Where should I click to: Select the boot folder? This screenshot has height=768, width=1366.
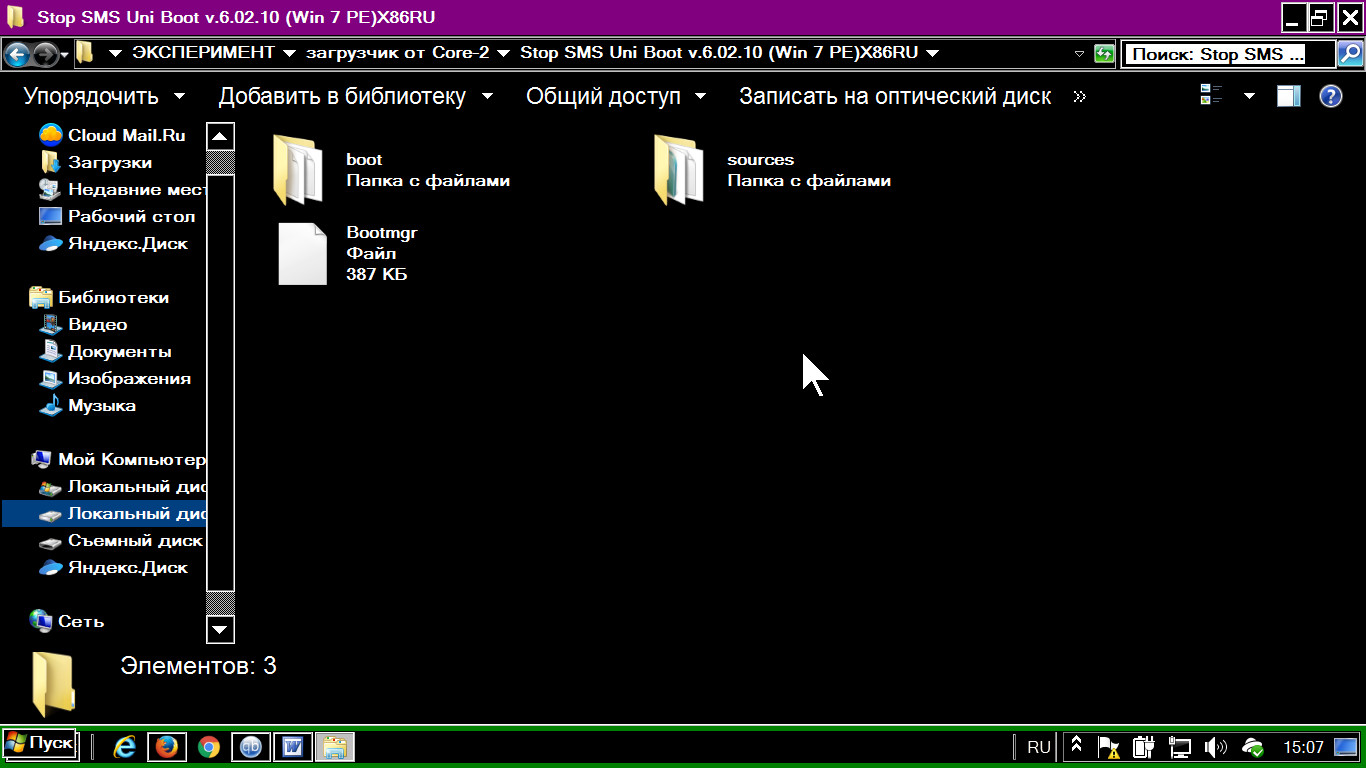(390, 170)
